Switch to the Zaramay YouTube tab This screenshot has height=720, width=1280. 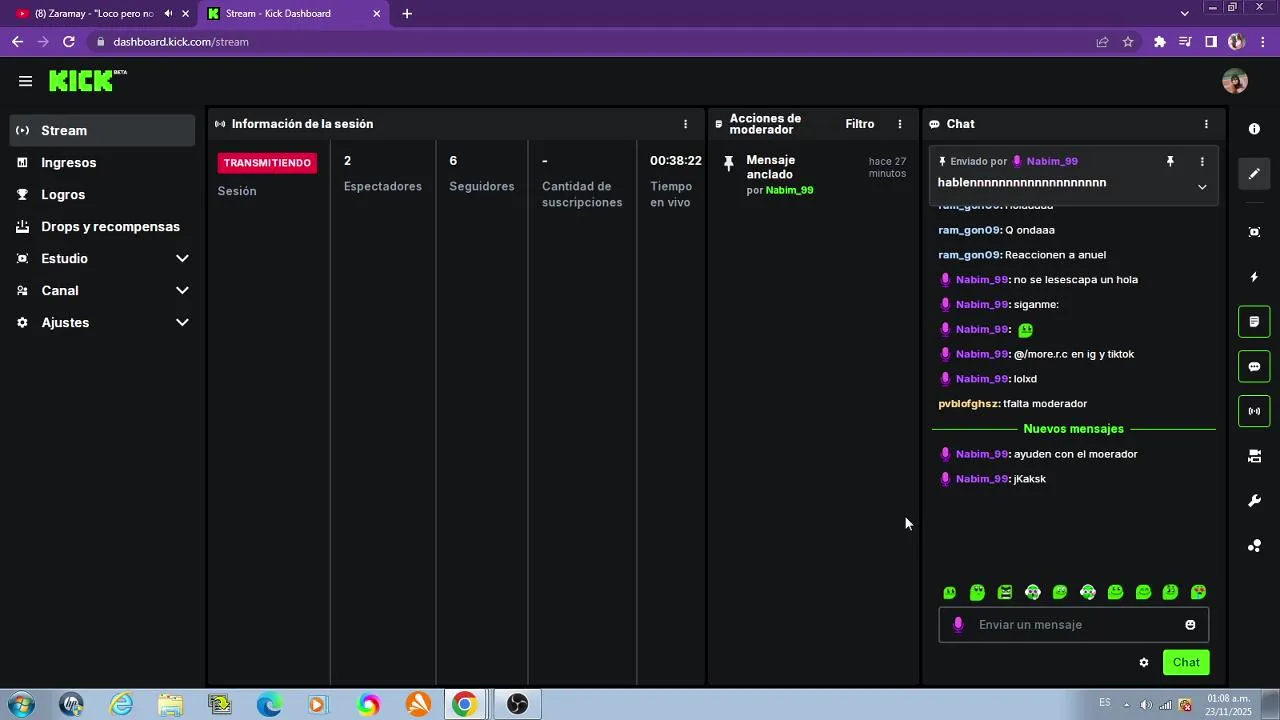coord(93,14)
